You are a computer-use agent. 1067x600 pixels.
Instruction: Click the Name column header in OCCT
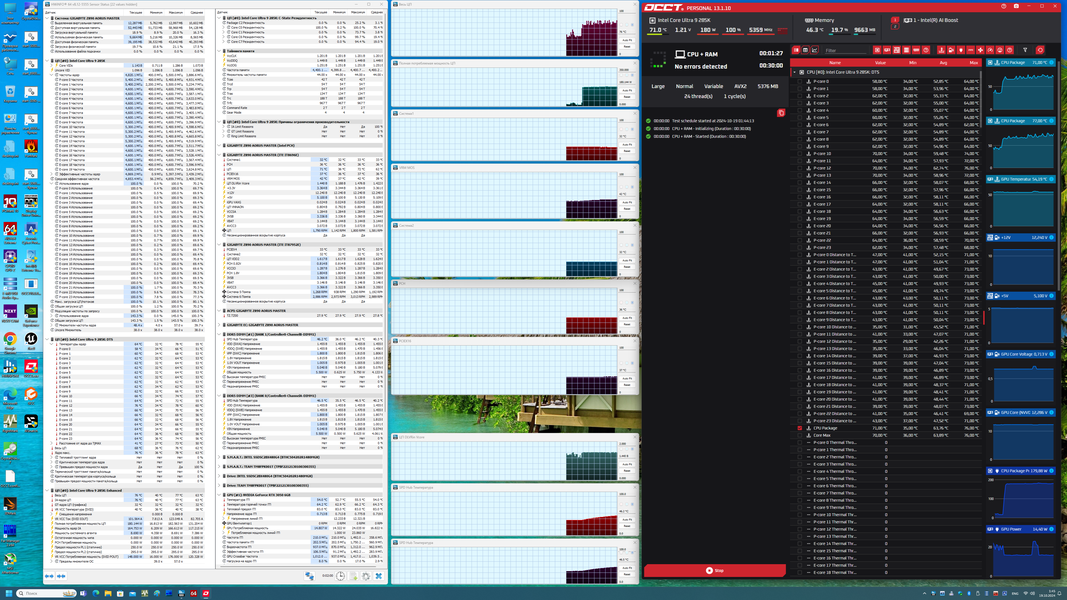click(x=835, y=63)
